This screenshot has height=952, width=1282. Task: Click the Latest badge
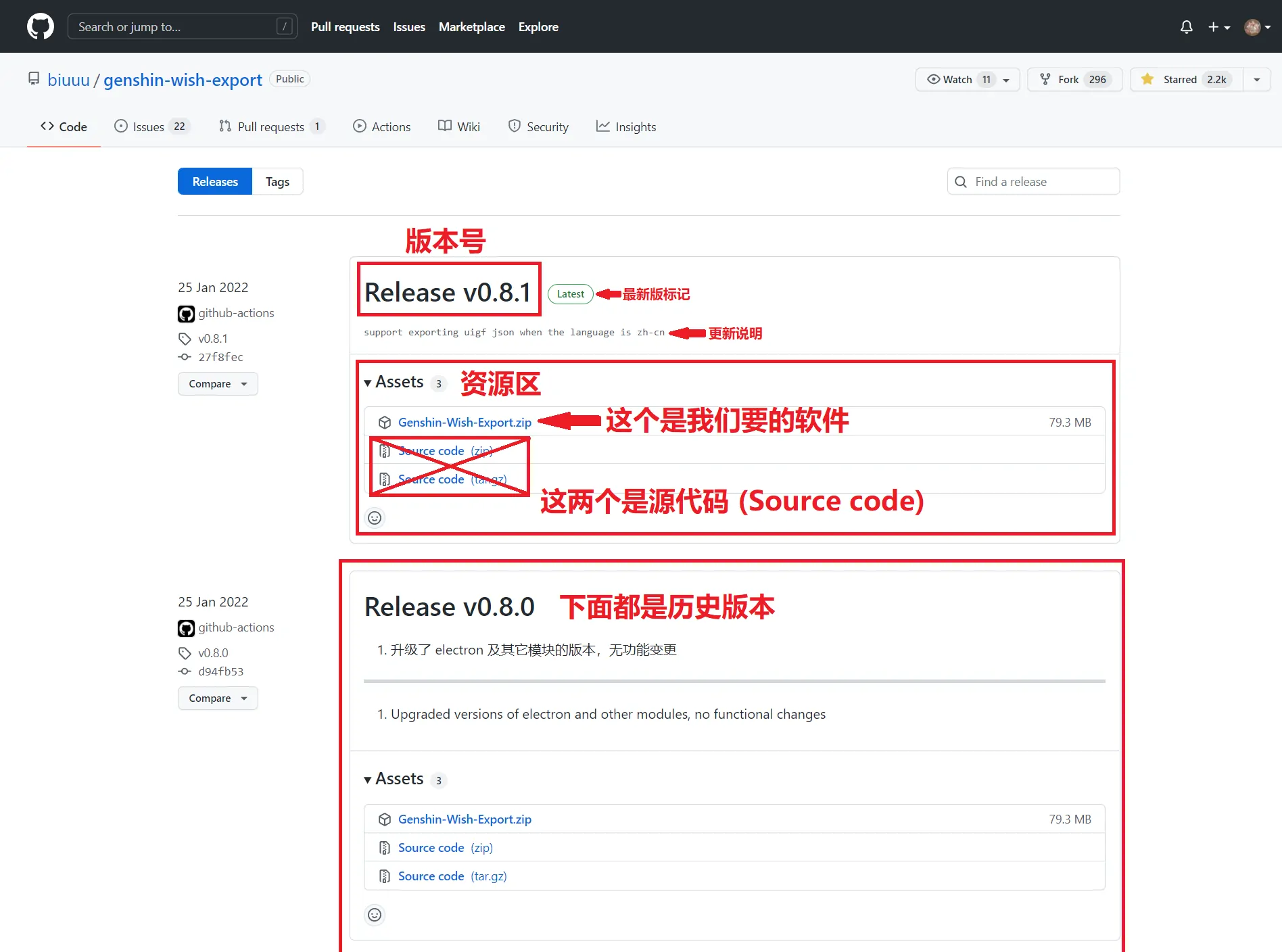[x=570, y=293]
